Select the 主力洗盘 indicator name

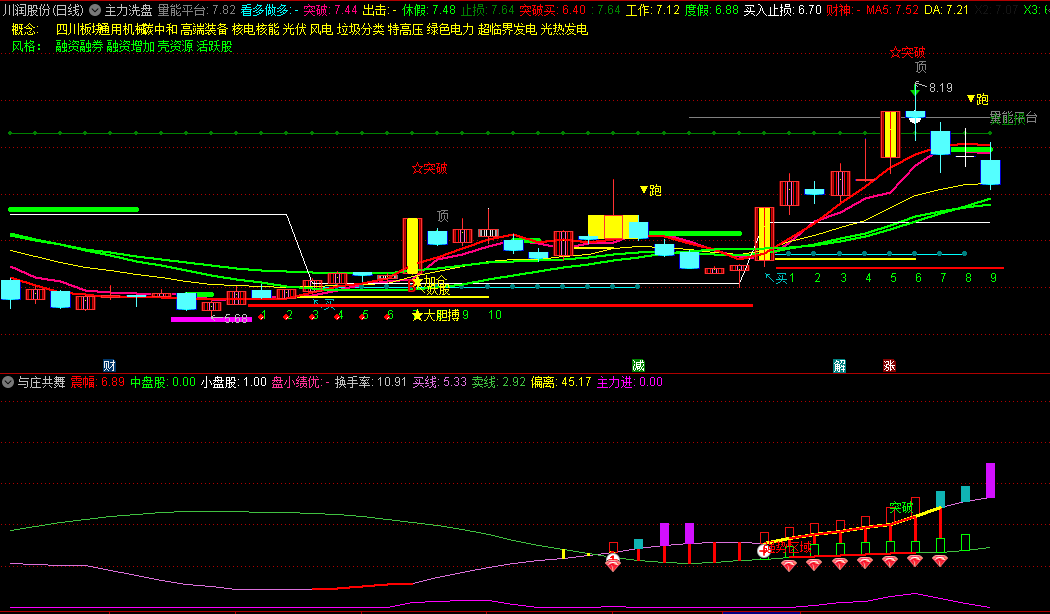(x=129, y=10)
